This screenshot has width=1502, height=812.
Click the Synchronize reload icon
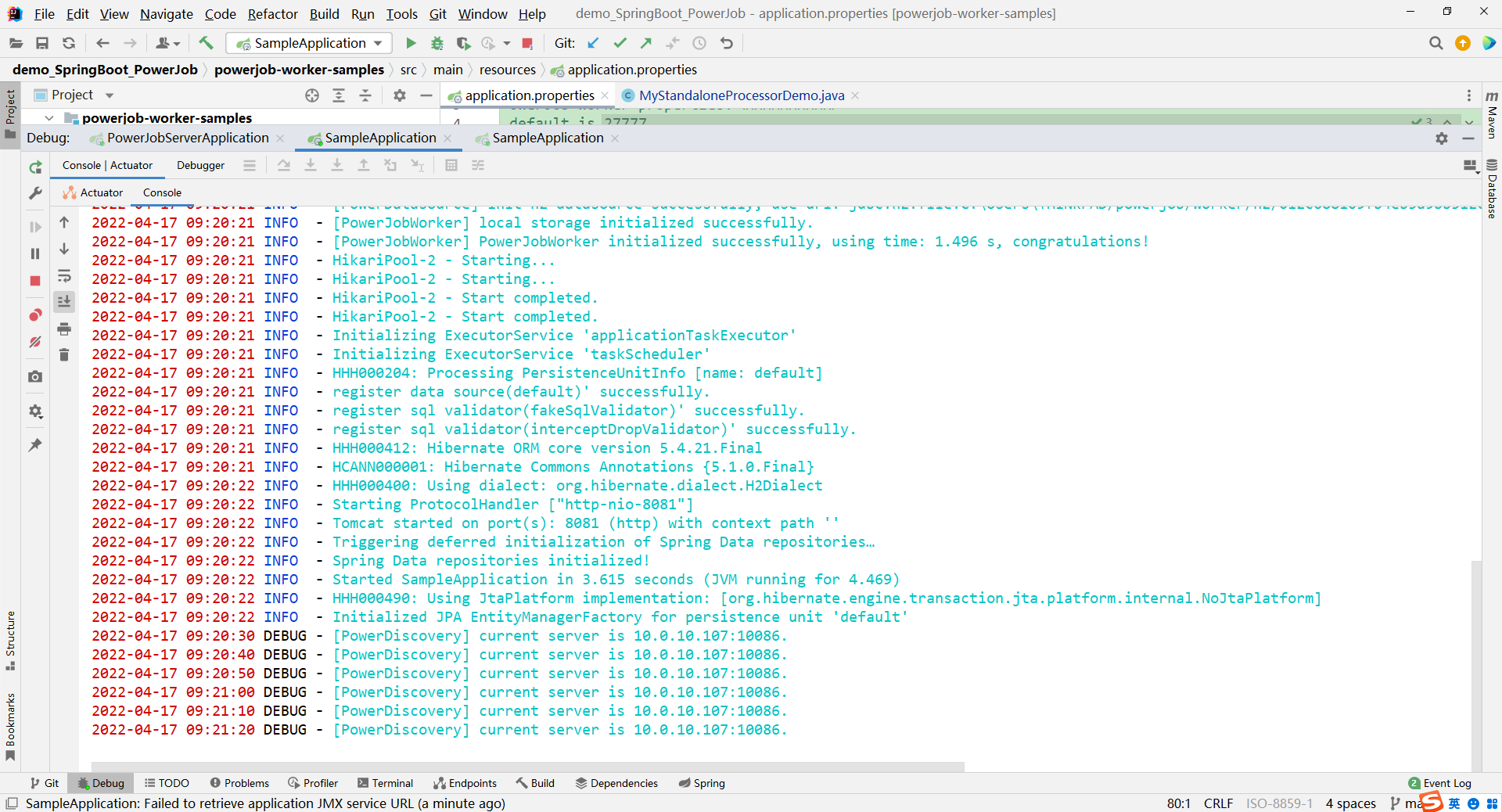(69, 43)
